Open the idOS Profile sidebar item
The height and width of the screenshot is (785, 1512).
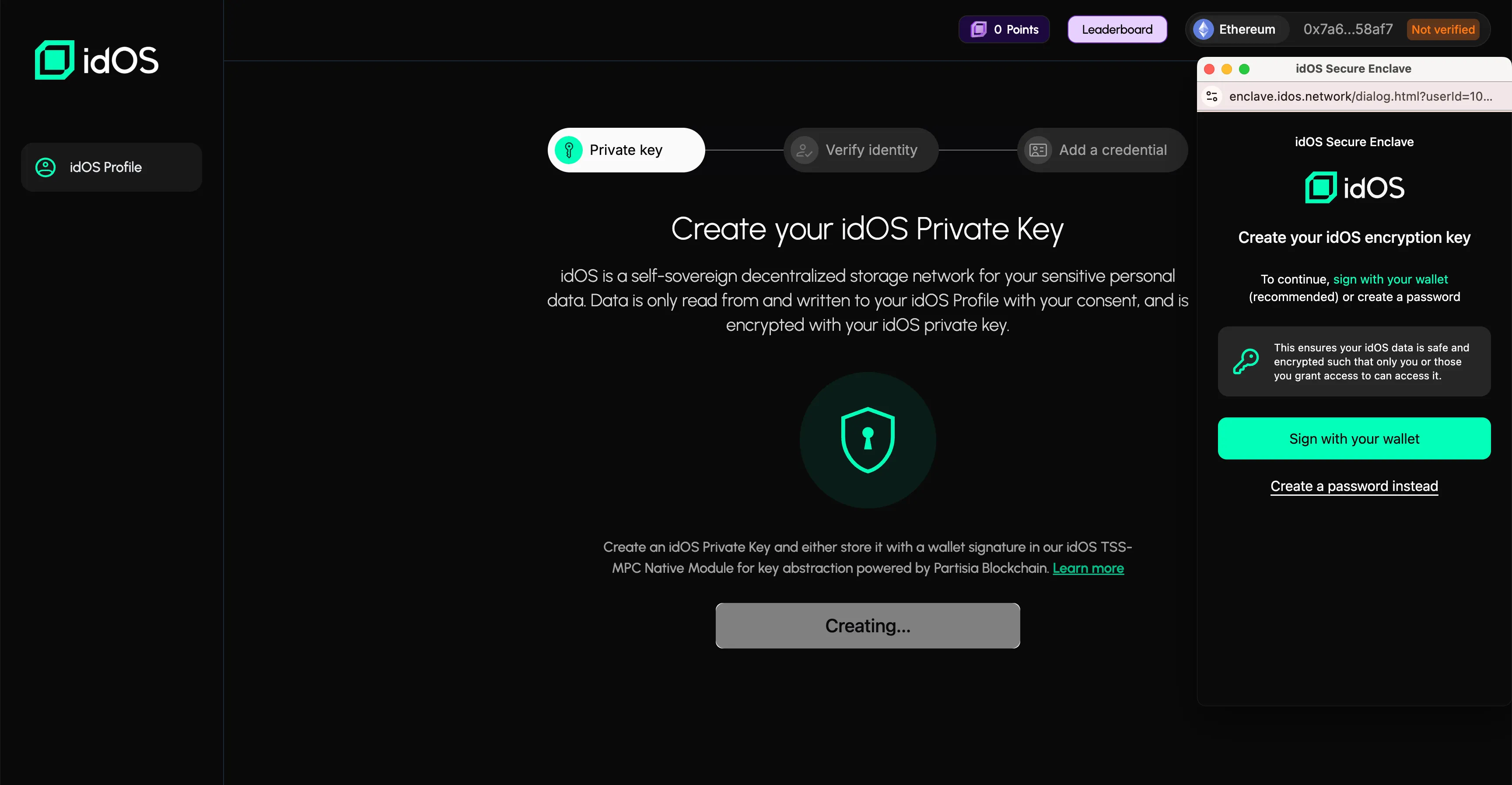(112, 167)
